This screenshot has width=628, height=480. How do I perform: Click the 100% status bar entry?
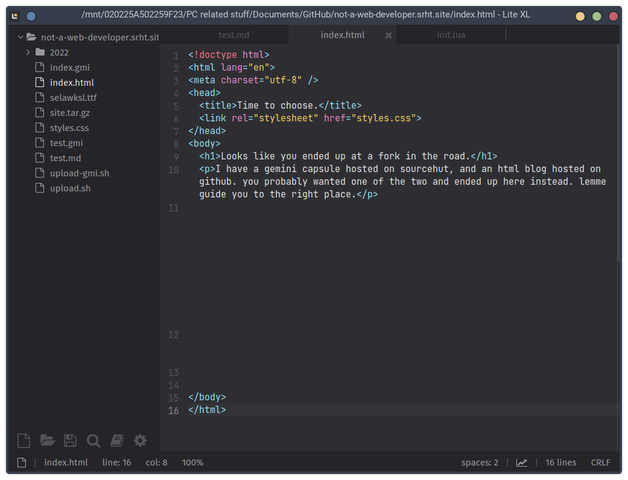[x=193, y=462]
